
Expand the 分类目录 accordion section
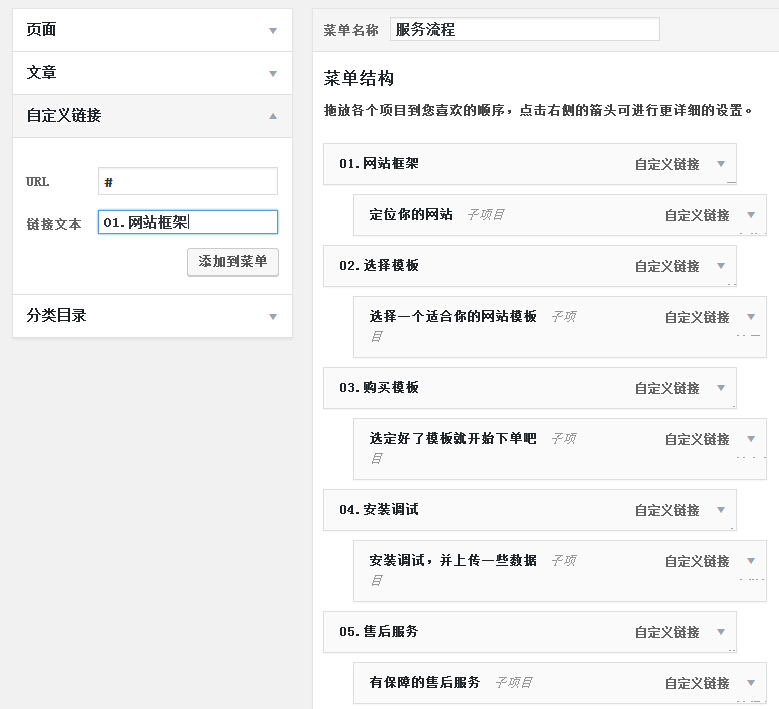point(272,317)
